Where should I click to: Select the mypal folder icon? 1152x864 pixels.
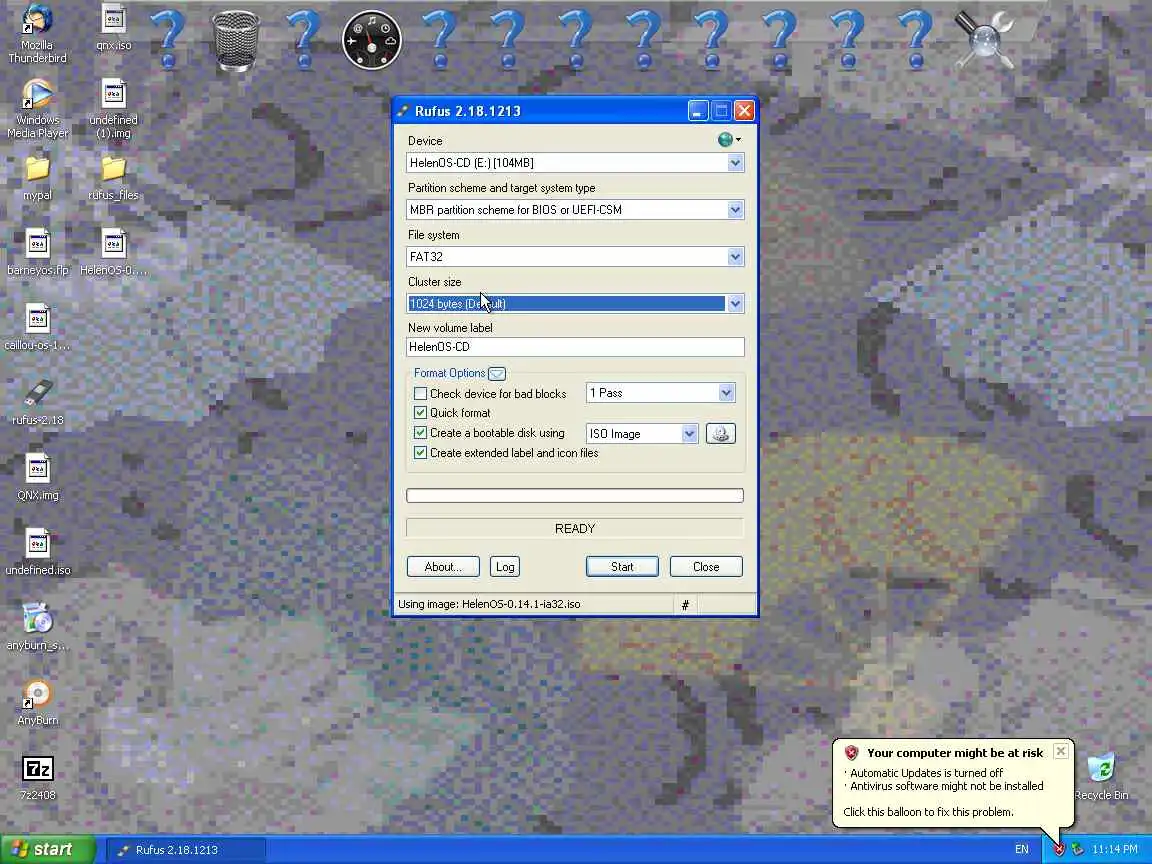click(x=37, y=179)
